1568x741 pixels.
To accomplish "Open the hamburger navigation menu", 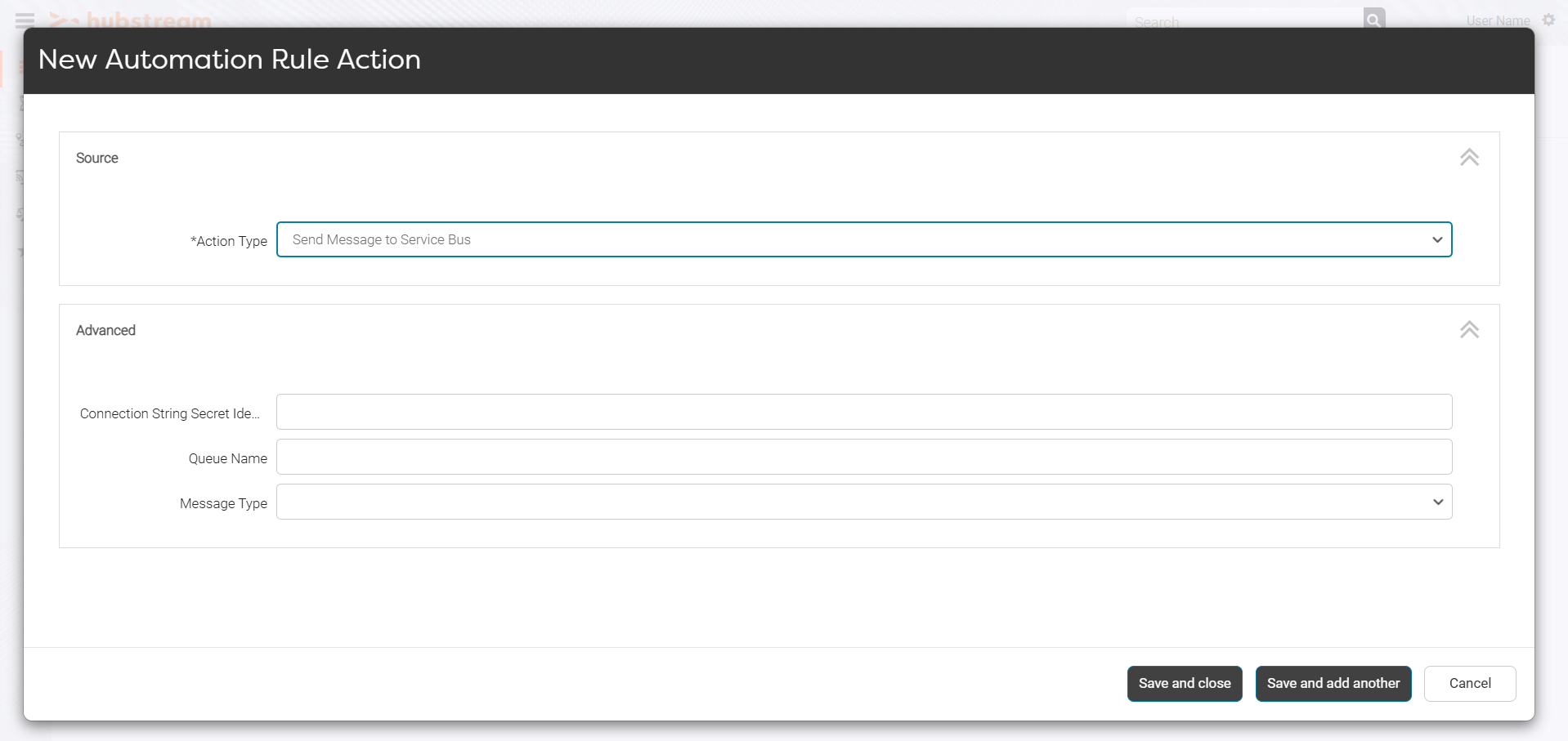I will pyautogui.click(x=25, y=20).
